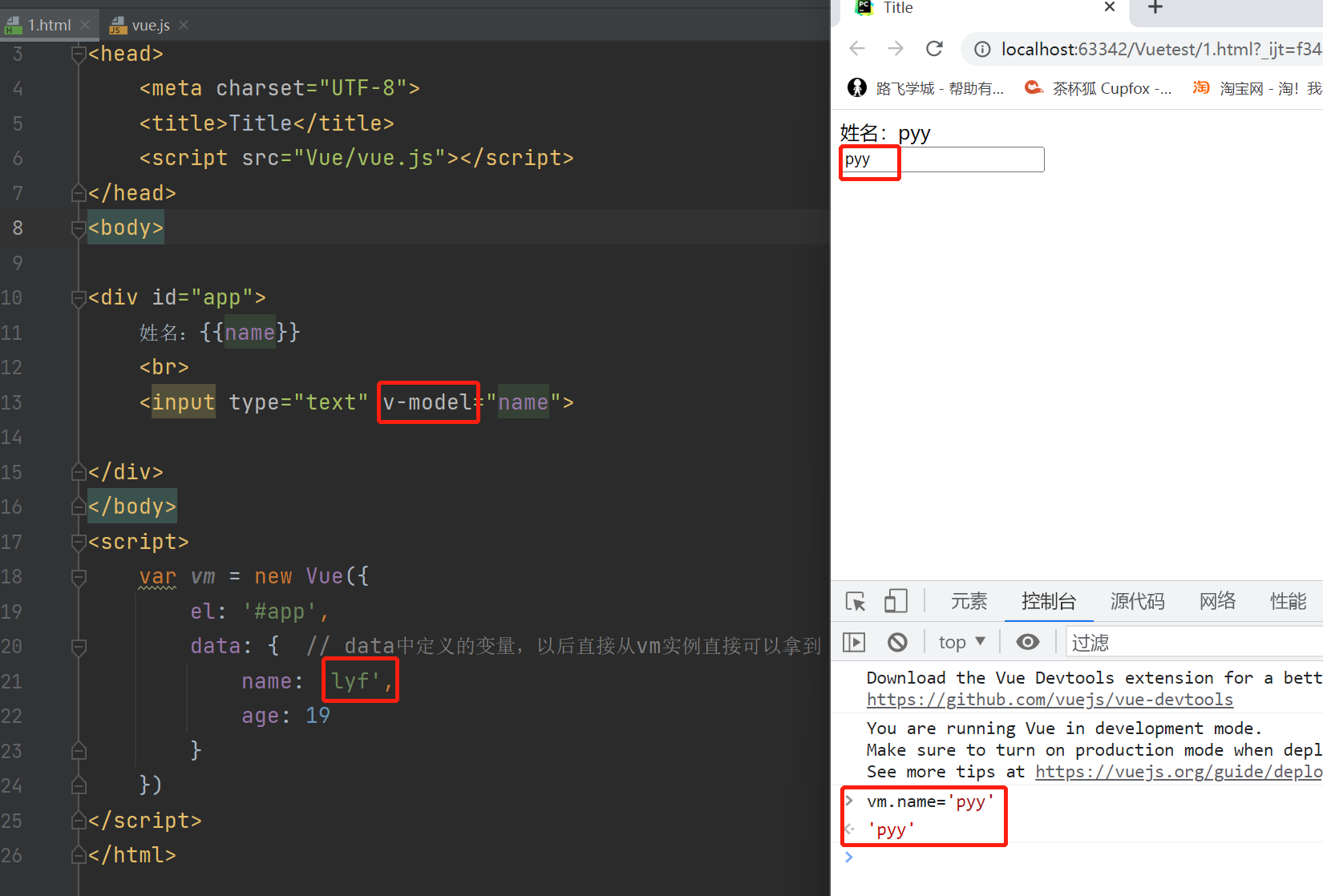Click the Vue/vue.js script src string
This screenshot has height=896, width=1323.
[370, 158]
